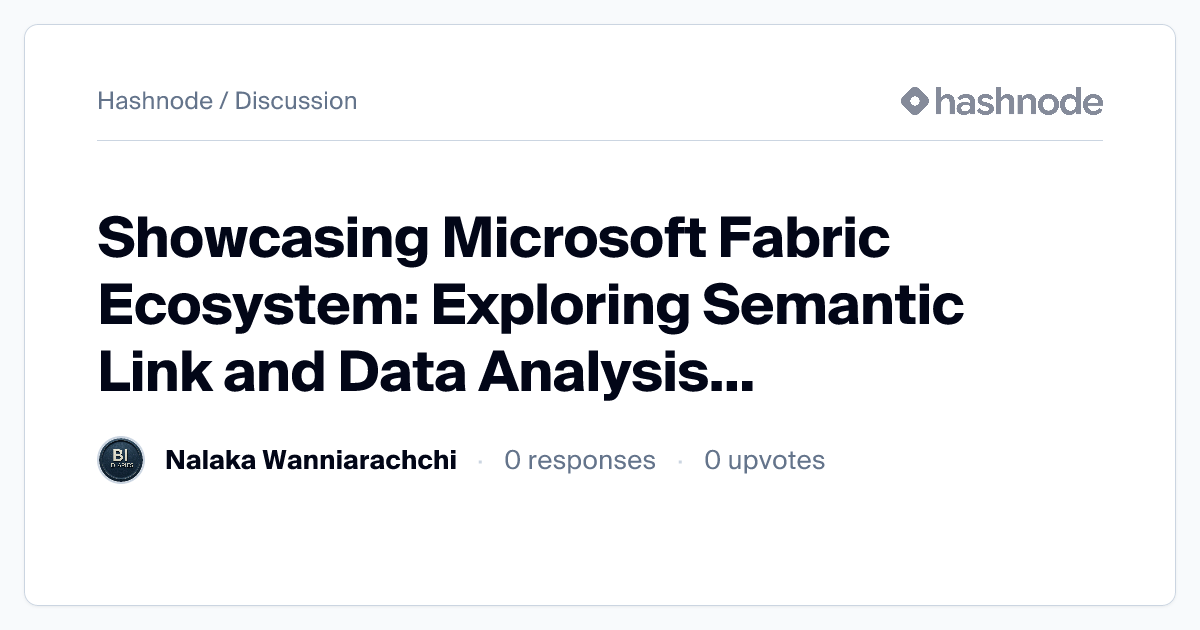The image size is (1200, 630).
Task: Click the dot separator before "0 upvotes"
Action: [681, 461]
